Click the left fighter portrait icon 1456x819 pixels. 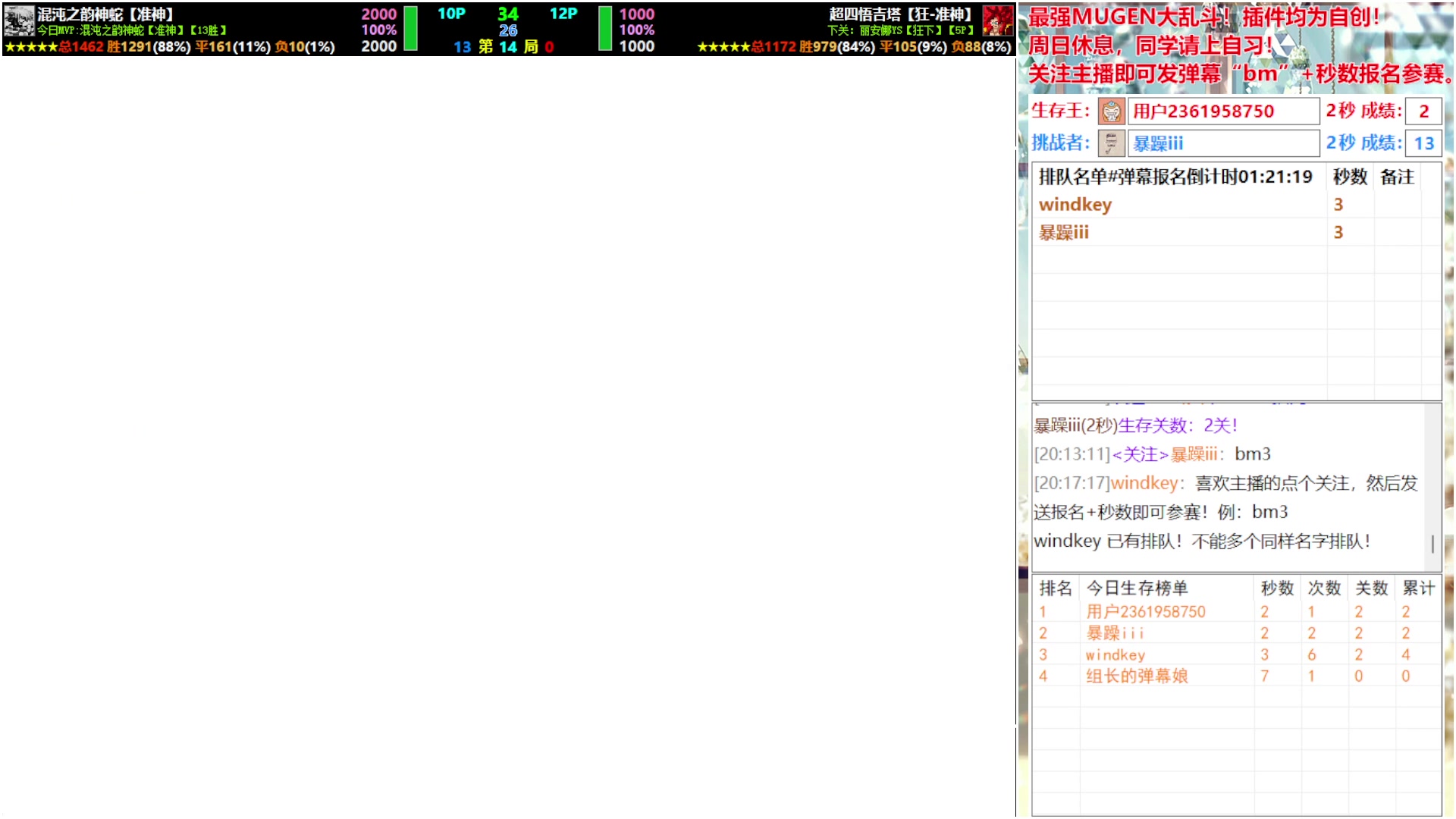pos(19,20)
